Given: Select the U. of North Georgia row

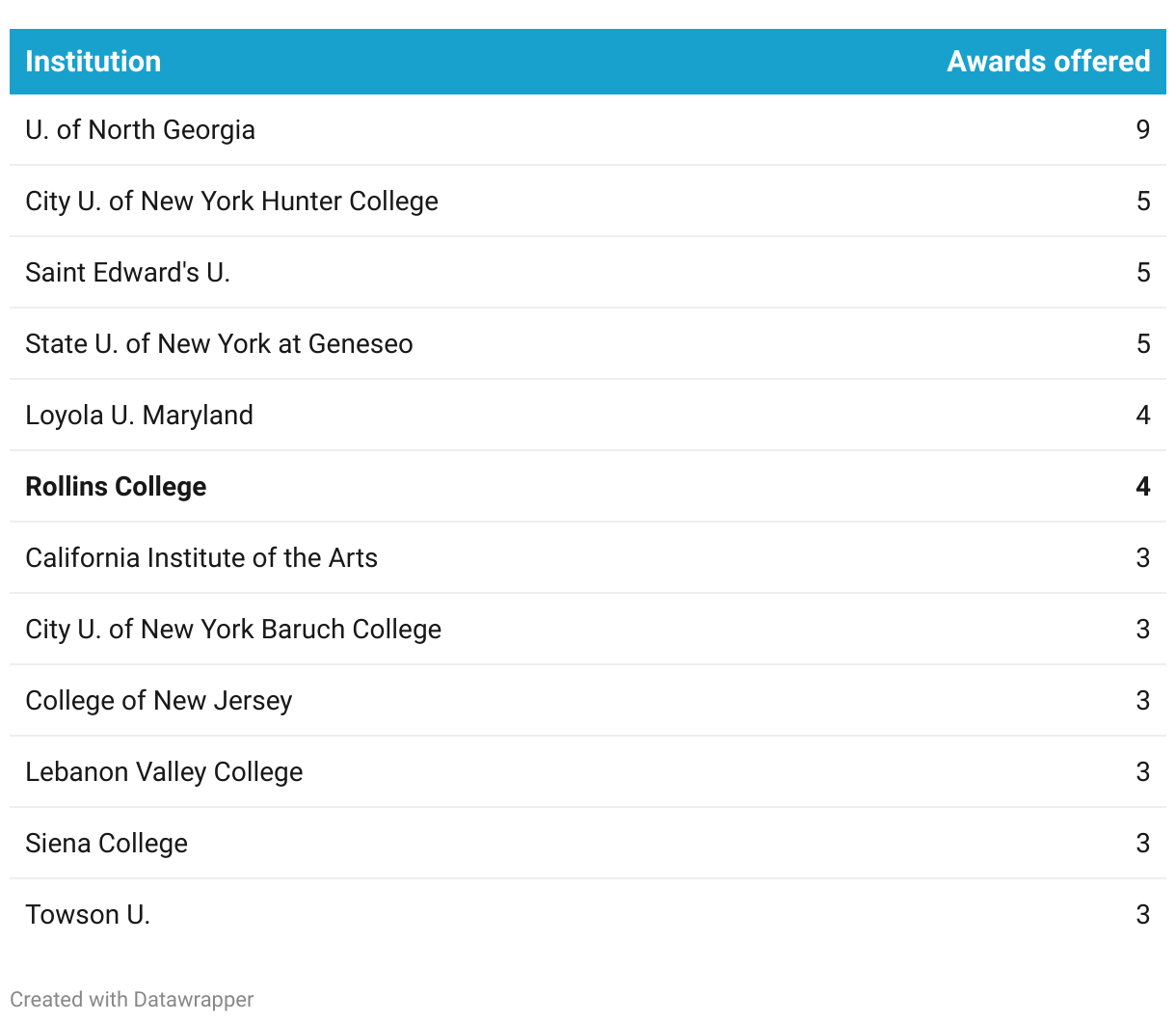Looking at the screenshot, I should point(141,130).
